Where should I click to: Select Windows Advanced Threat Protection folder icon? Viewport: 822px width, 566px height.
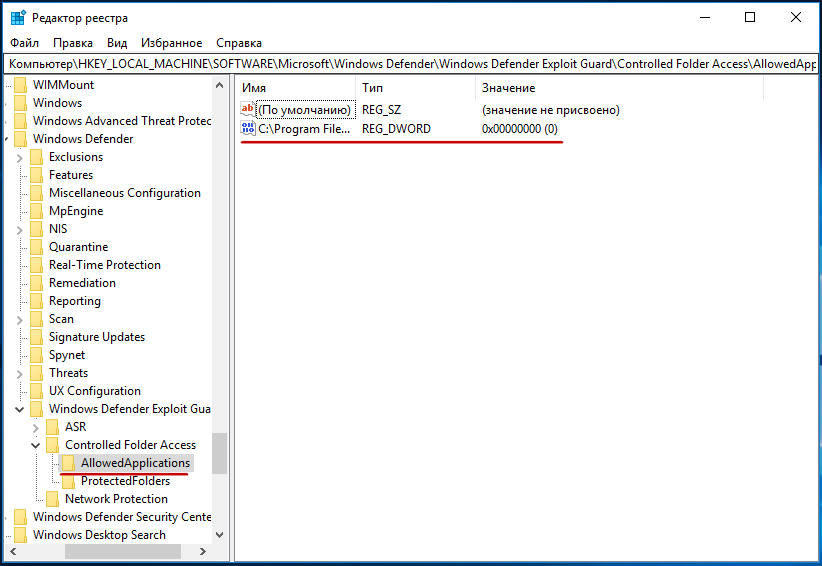coord(20,121)
